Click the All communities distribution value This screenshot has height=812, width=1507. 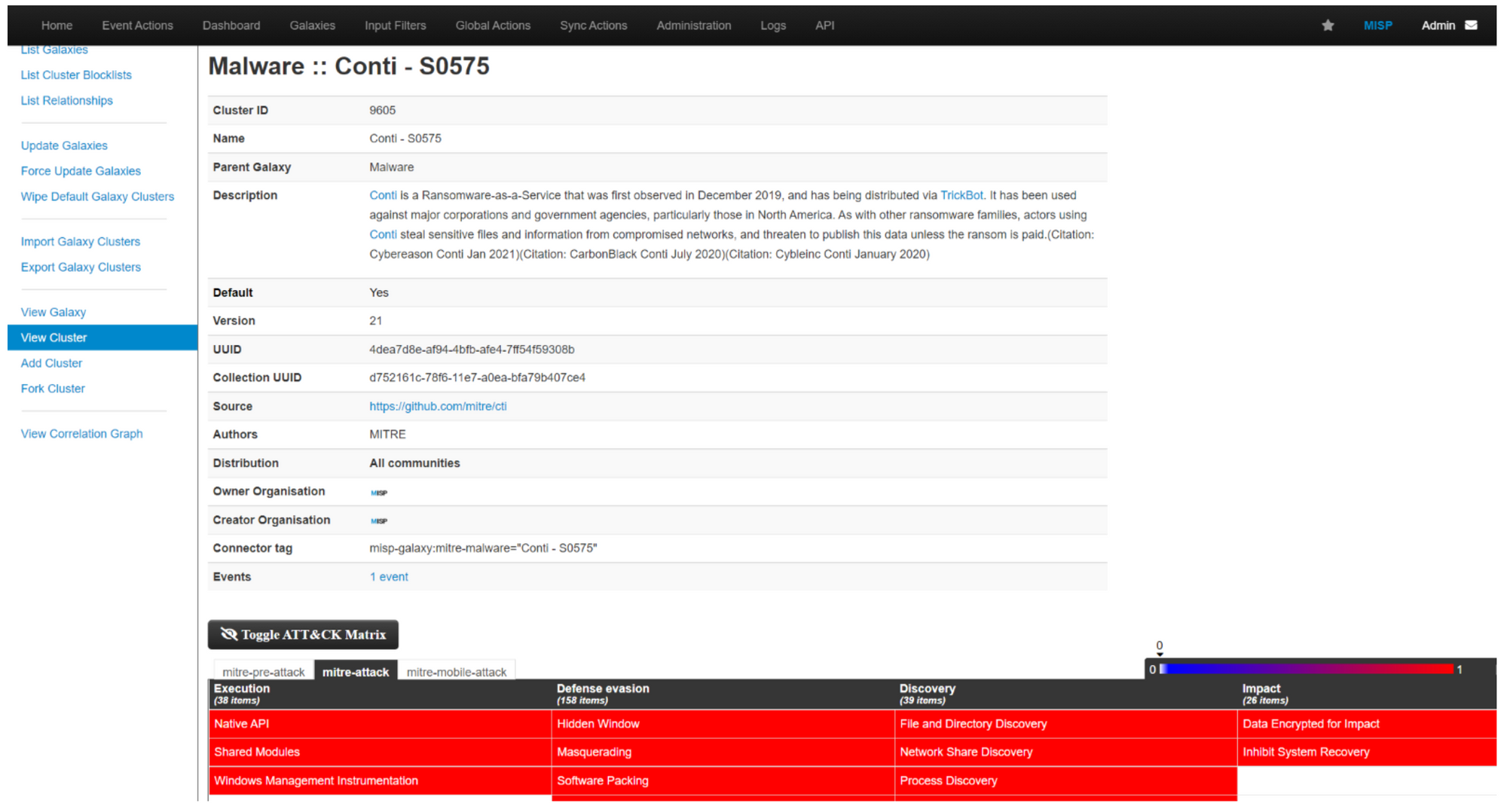414,463
